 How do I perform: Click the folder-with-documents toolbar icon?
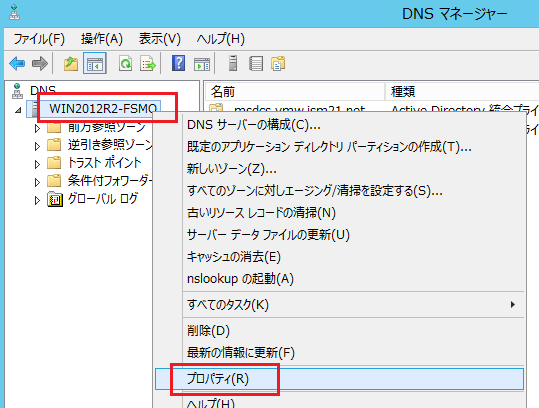pos(278,64)
